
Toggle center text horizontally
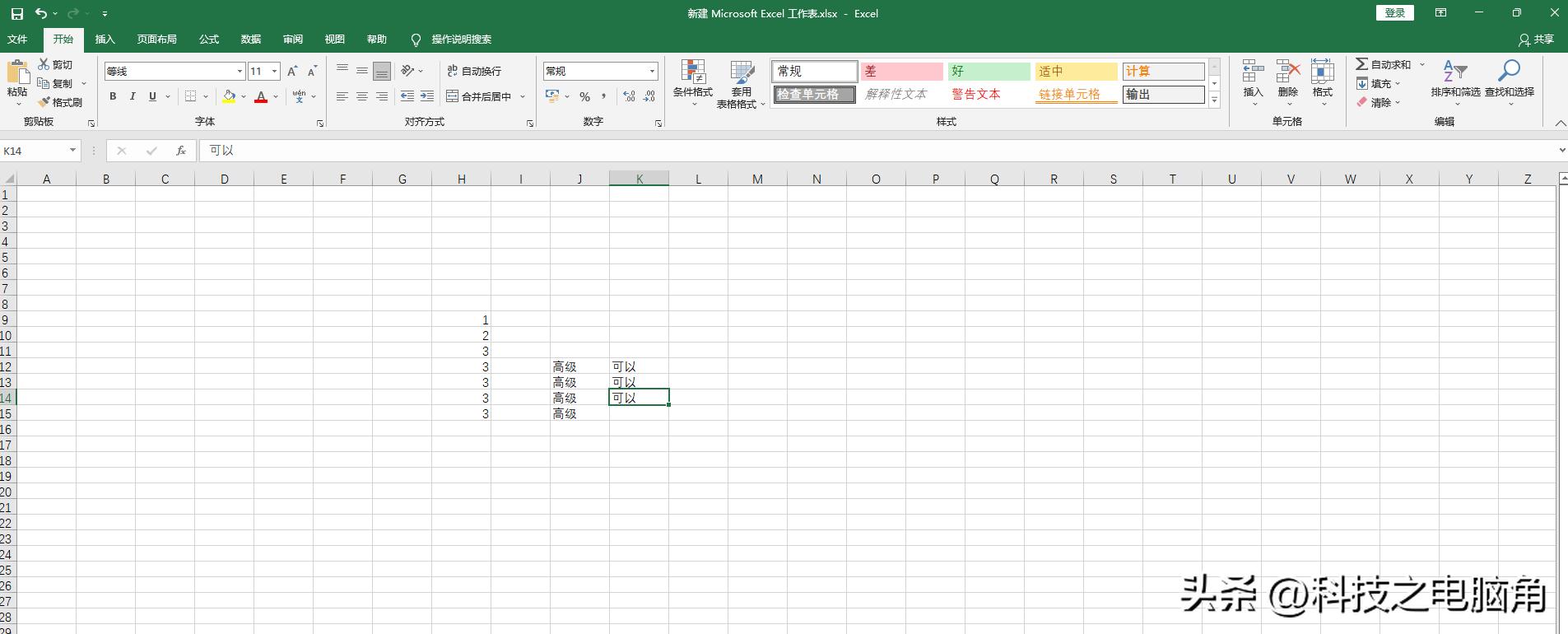pos(362,96)
